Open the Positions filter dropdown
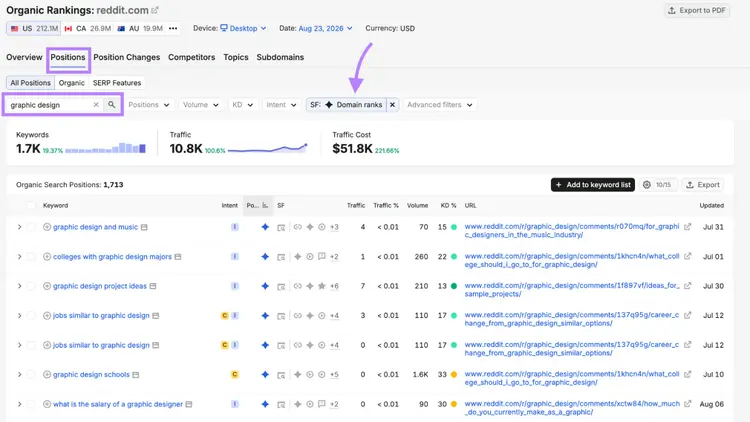The width and height of the screenshot is (750, 422). point(149,105)
